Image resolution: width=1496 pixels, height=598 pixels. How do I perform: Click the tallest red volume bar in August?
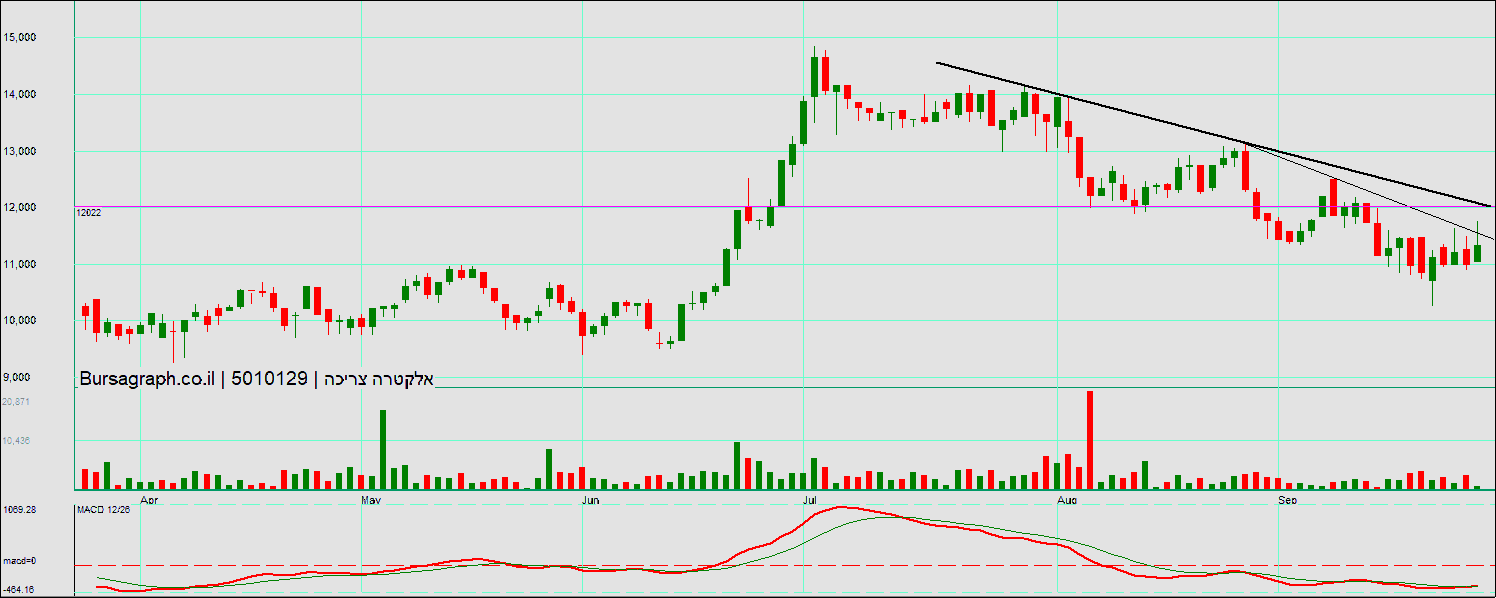pos(1090,440)
